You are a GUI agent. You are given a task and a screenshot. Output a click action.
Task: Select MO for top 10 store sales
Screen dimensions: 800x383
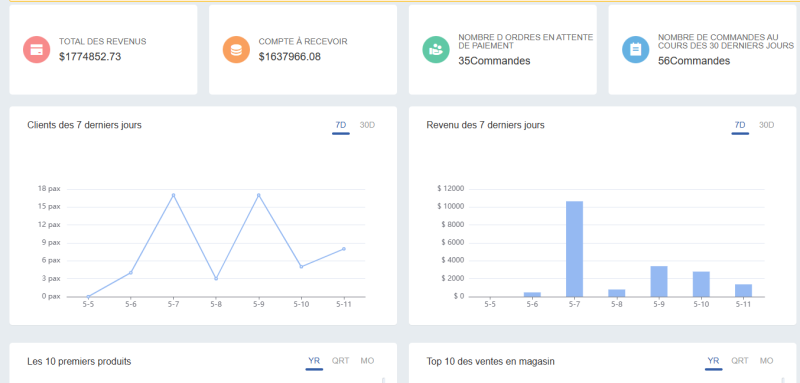coord(766,361)
